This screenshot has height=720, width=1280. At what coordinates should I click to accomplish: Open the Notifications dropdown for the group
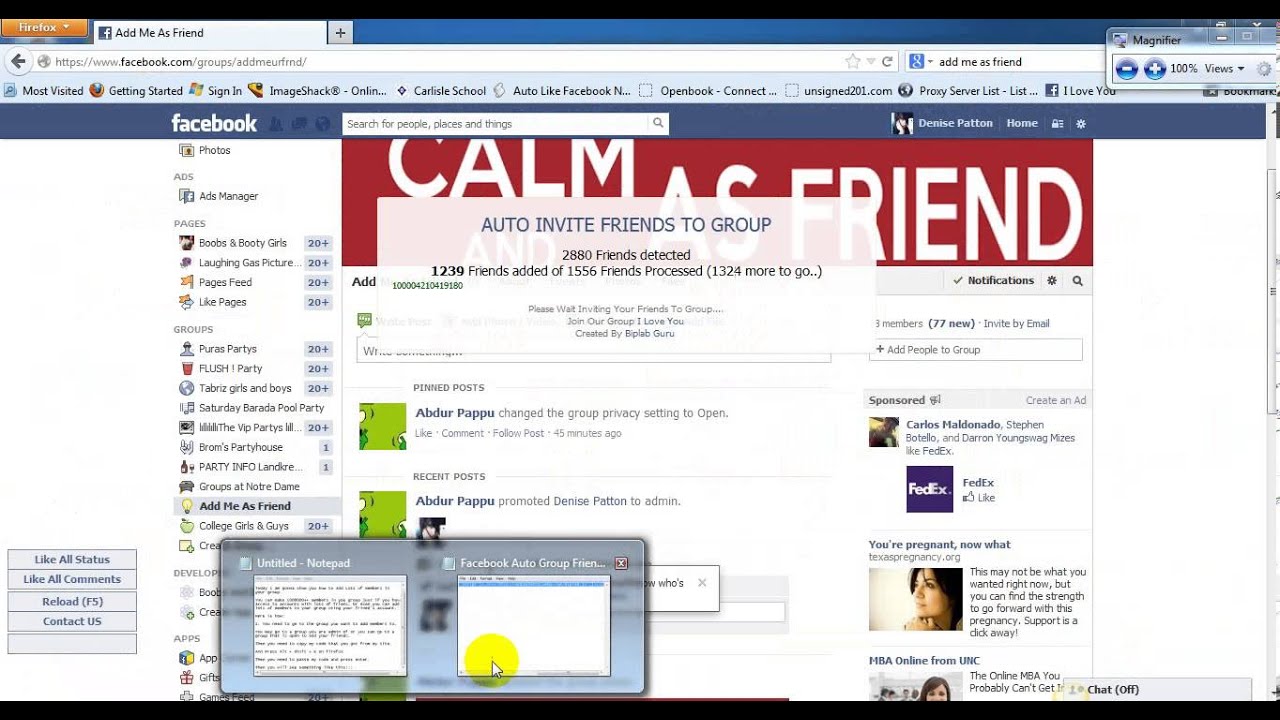pos(993,281)
